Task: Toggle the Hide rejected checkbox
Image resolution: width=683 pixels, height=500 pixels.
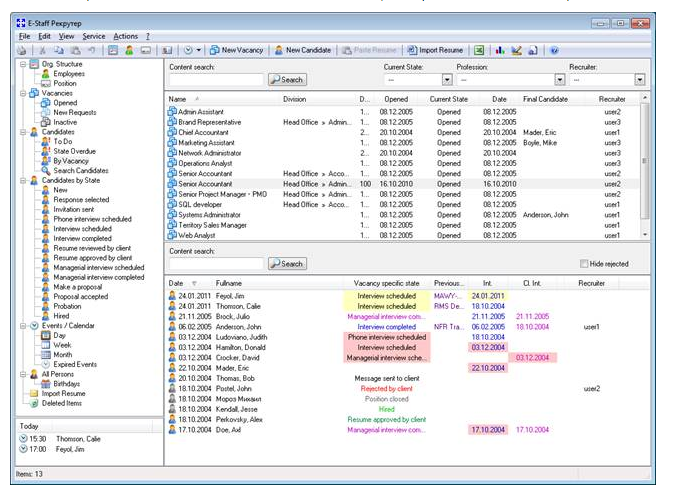Action: 584,264
